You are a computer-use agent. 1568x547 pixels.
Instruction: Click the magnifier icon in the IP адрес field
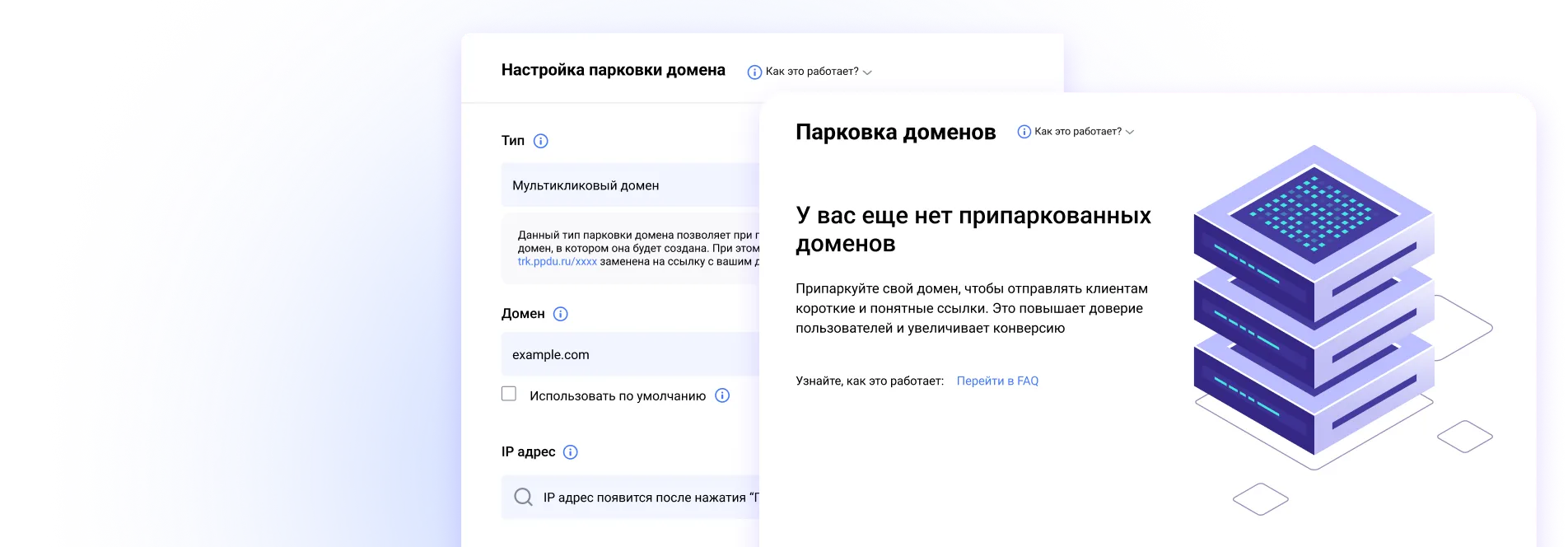pyautogui.click(x=523, y=498)
